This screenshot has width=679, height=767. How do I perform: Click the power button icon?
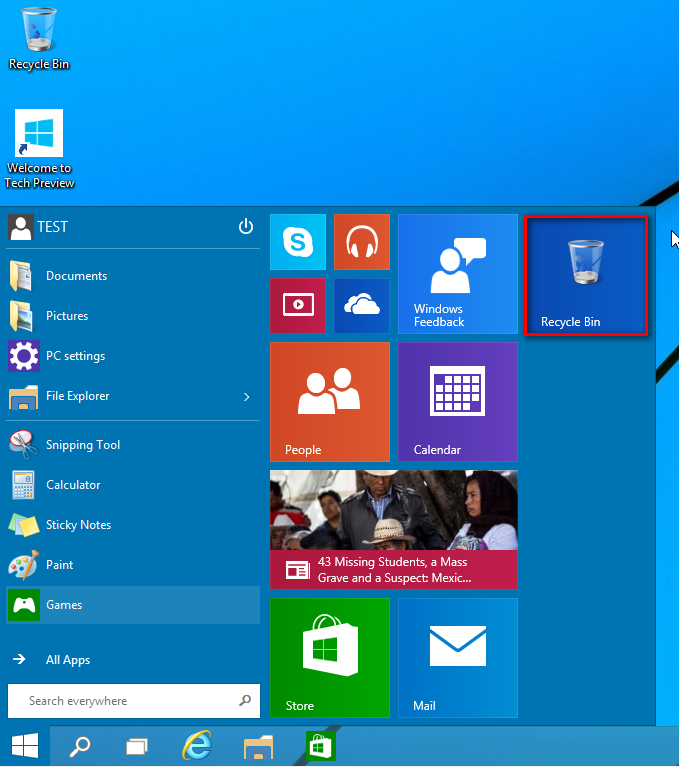click(246, 226)
